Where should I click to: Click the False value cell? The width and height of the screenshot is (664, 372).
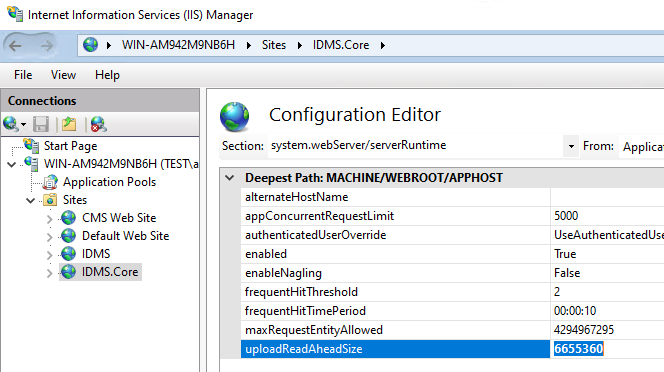[x=608, y=273]
